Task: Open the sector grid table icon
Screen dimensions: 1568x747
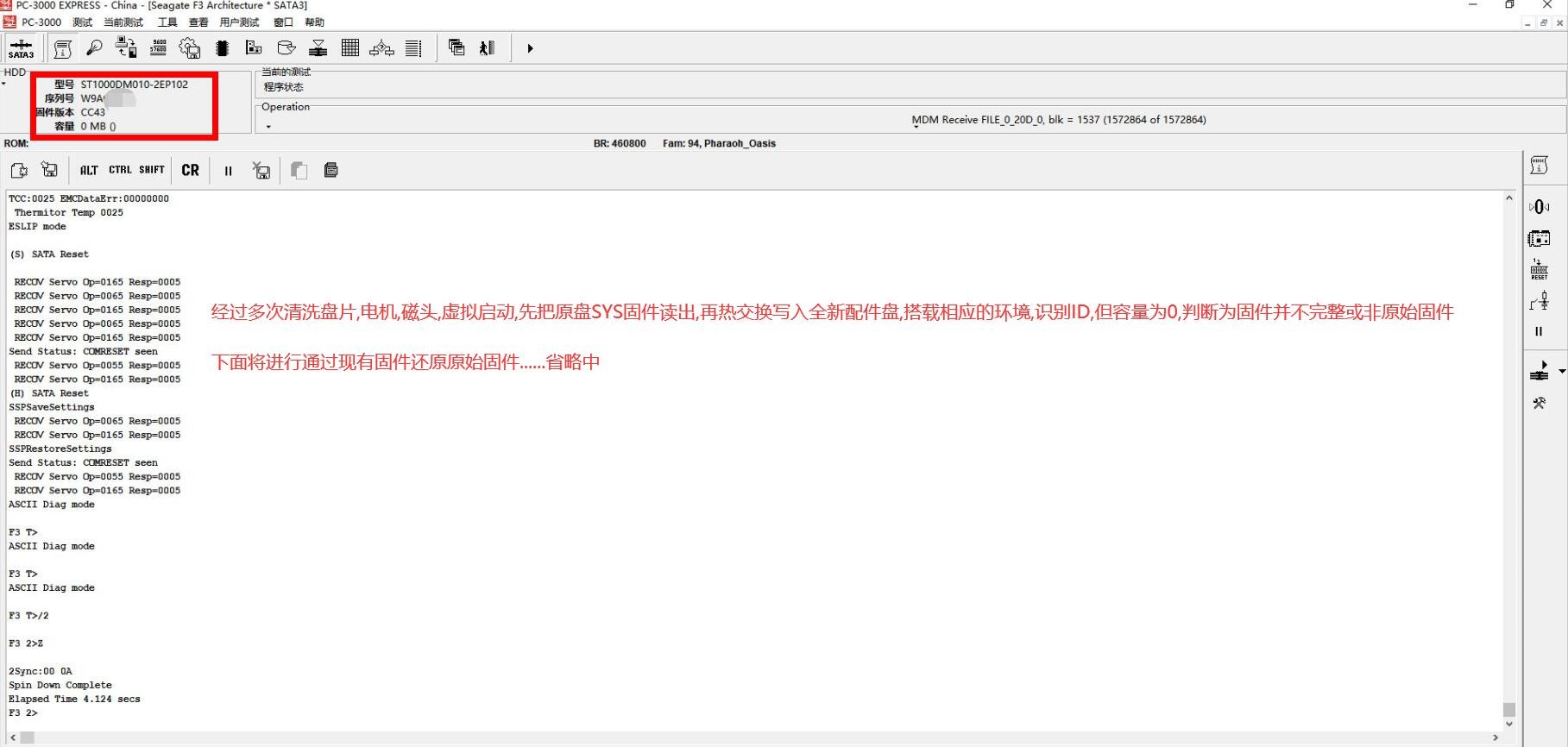Action: [x=350, y=48]
